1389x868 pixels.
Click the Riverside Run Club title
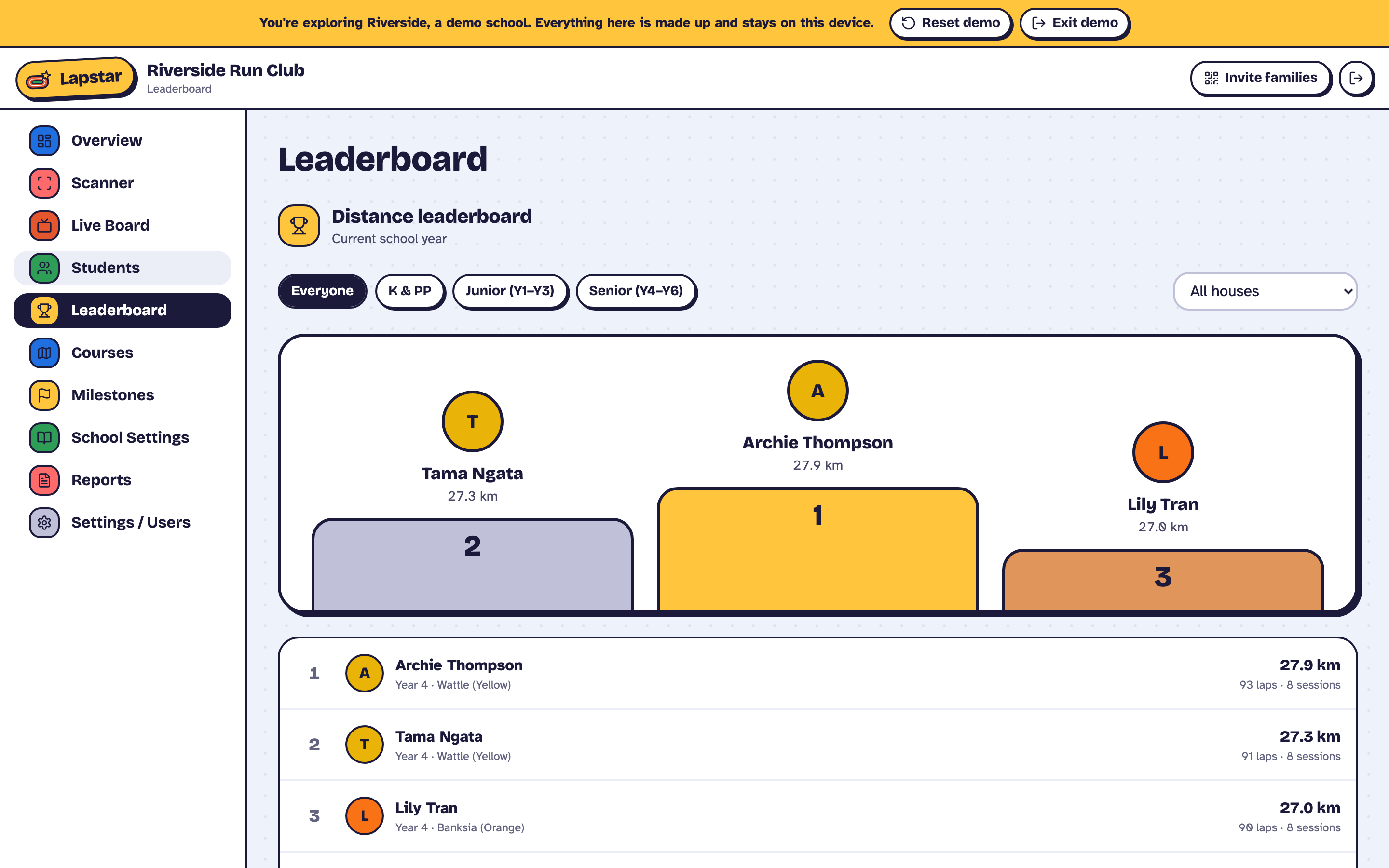click(x=226, y=70)
